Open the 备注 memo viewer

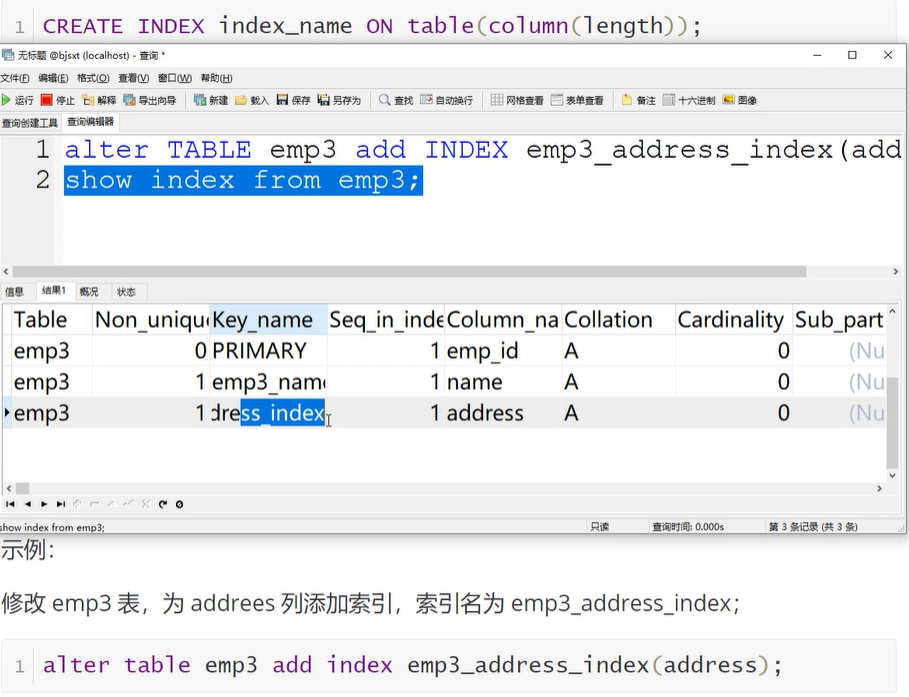point(638,100)
